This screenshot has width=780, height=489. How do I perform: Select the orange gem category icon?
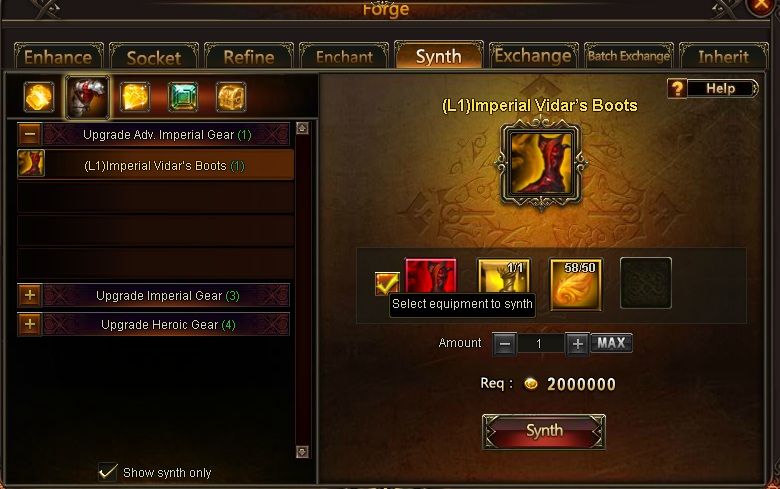click(x=39, y=97)
